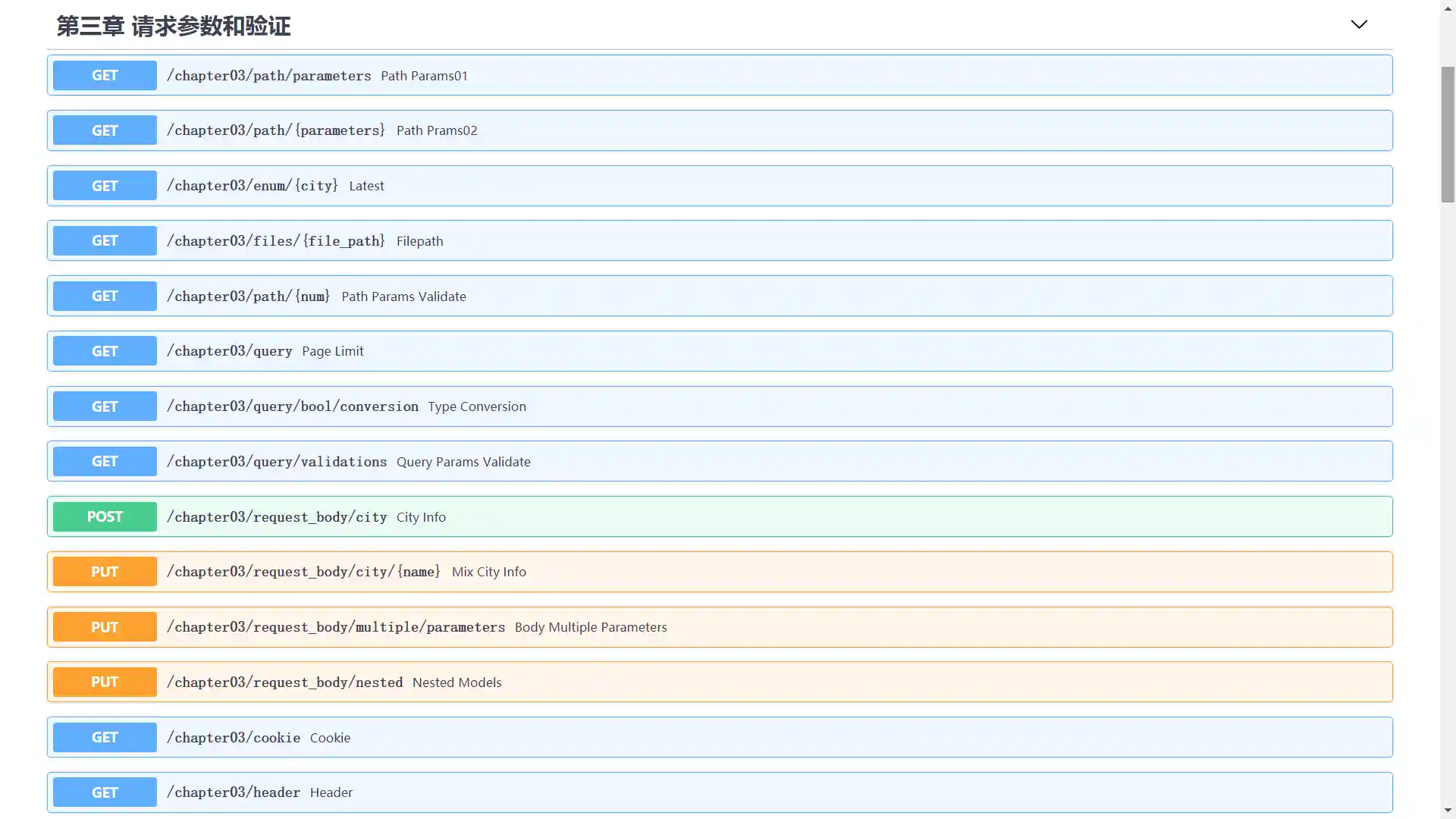The image size is (1456, 819).
Task: Click the scrollbar down arrow
Action: pos(1448,811)
